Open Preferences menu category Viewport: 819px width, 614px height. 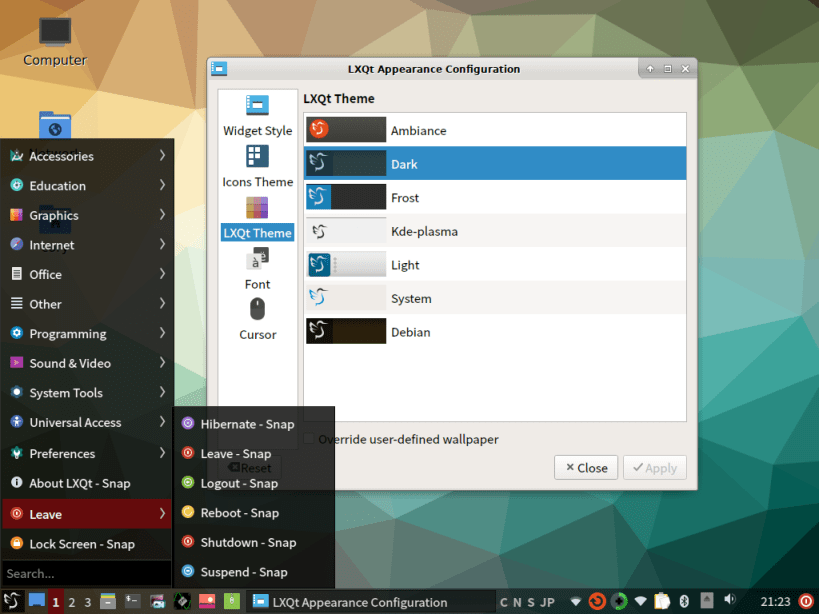coord(87,453)
